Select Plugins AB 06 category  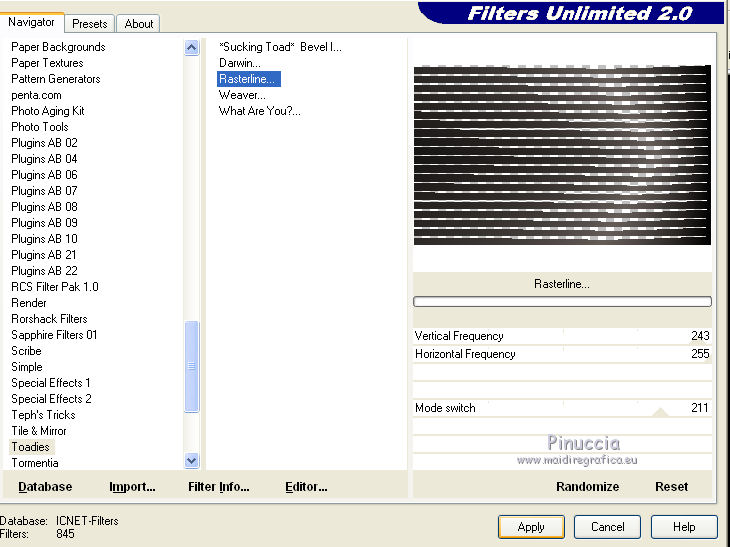point(44,175)
